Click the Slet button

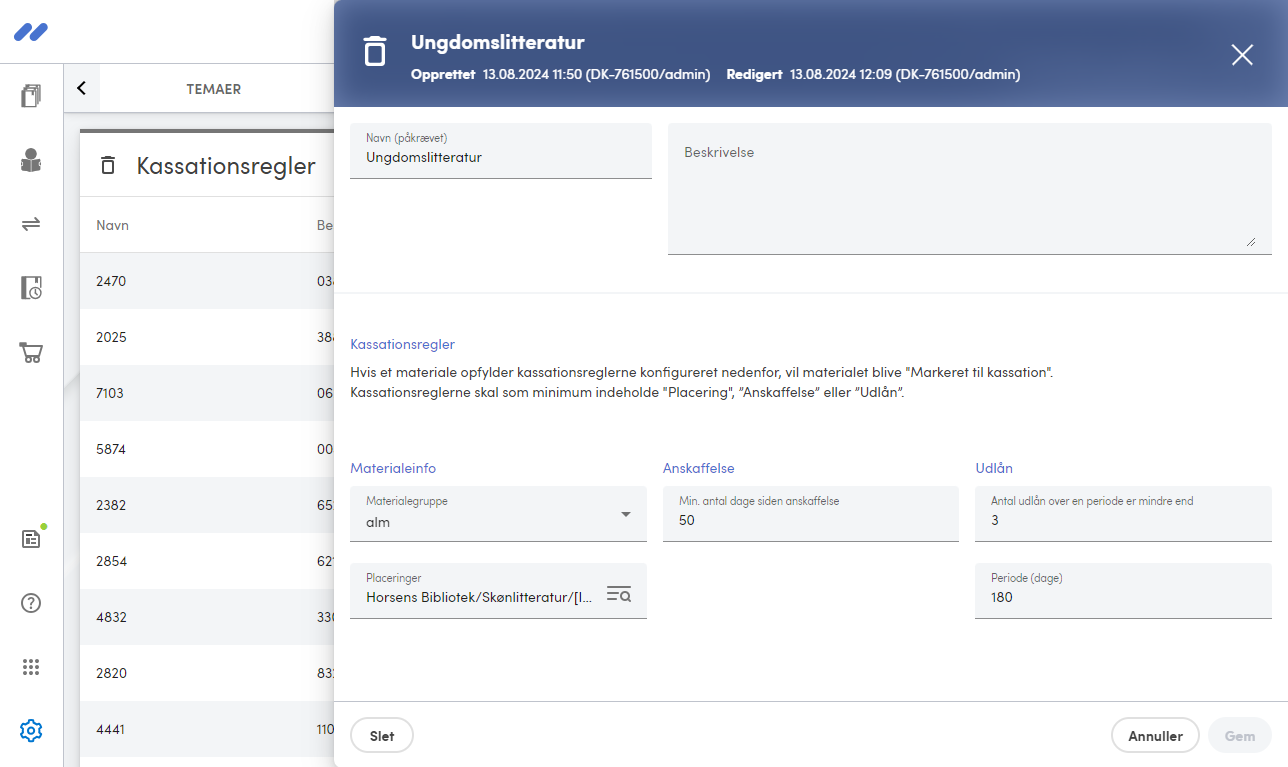[x=382, y=736]
